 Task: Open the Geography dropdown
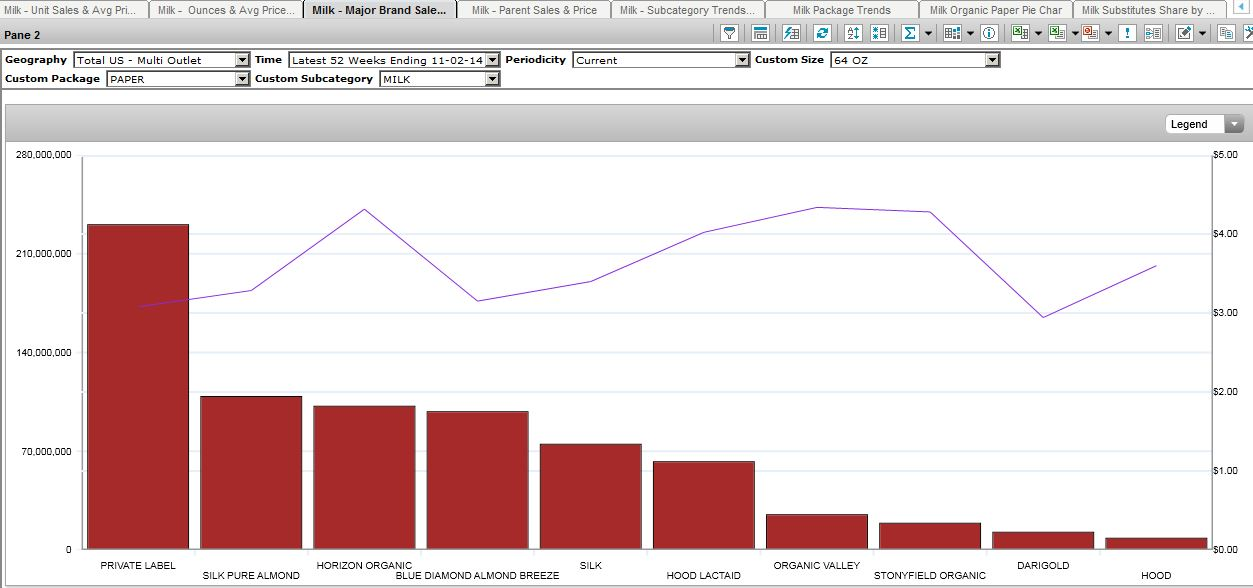click(242, 60)
